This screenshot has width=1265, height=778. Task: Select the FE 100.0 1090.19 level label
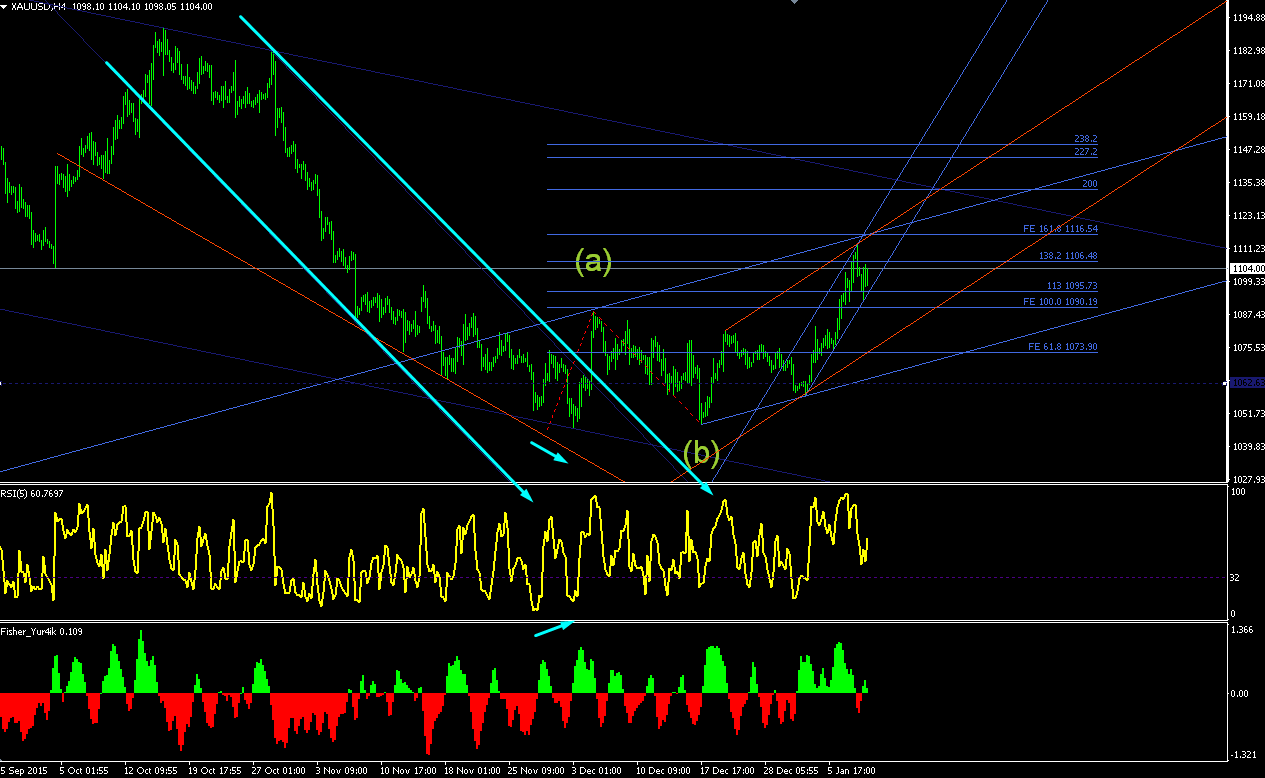(1060, 302)
